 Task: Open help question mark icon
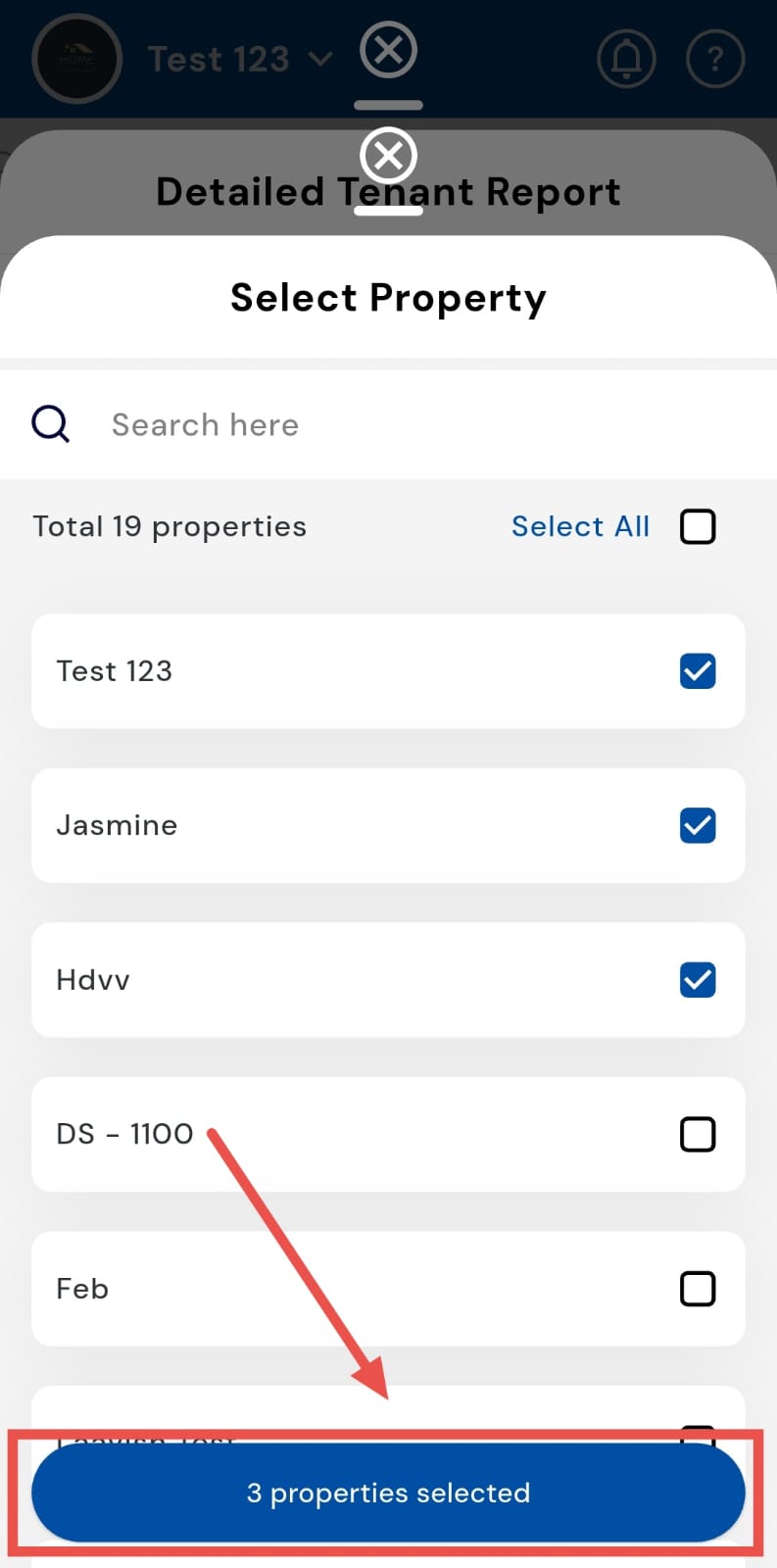coord(715,59)
